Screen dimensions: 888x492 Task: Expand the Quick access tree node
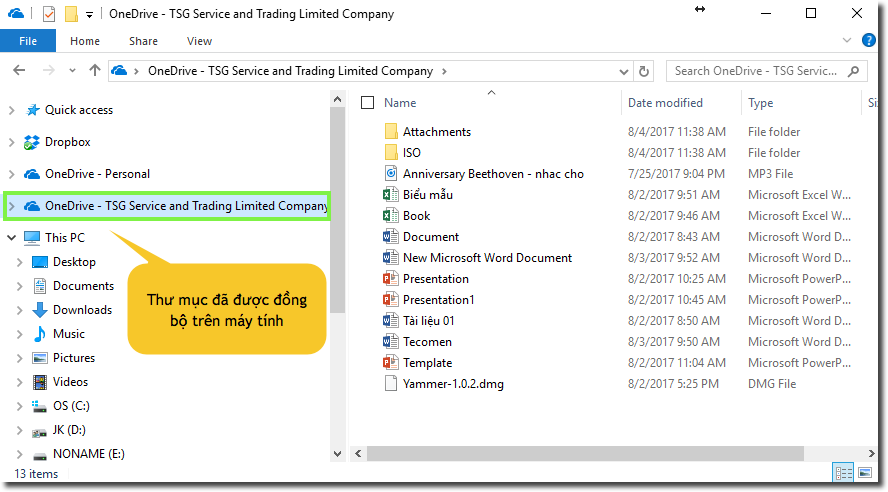[11, 111]
